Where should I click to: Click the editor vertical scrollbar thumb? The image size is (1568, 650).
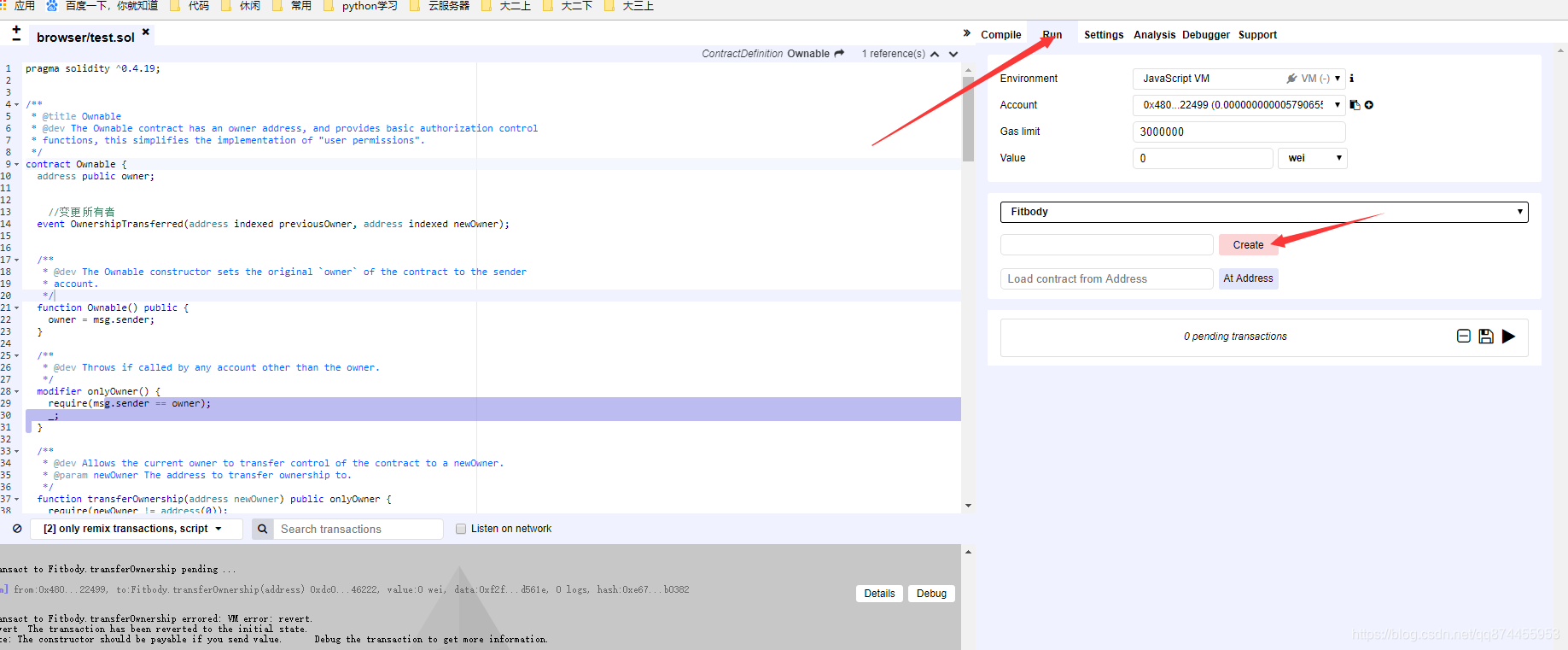[x=968, y=119]
